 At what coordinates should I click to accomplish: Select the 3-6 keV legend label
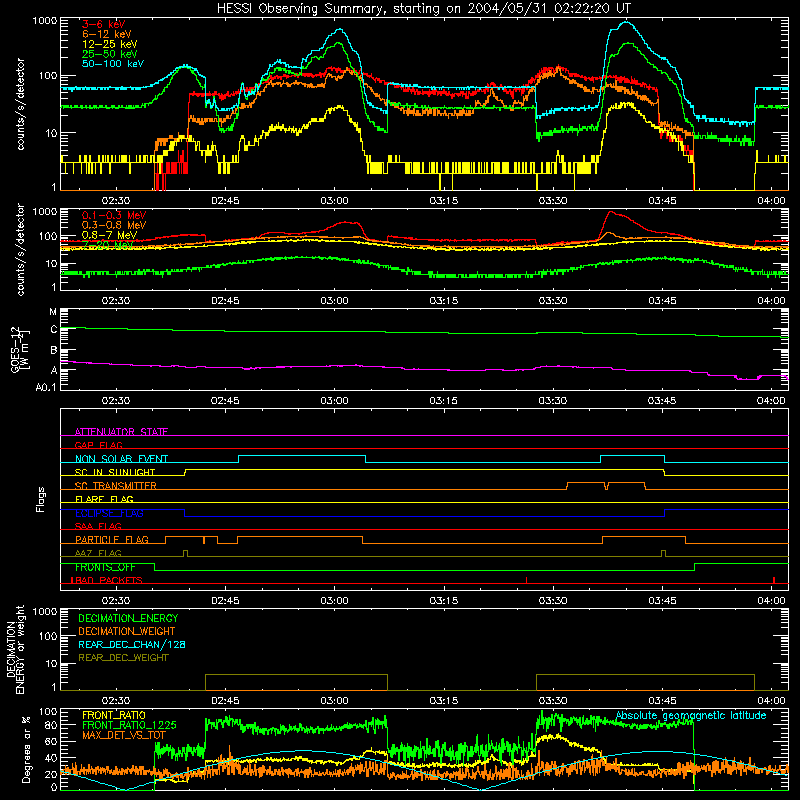104,24
